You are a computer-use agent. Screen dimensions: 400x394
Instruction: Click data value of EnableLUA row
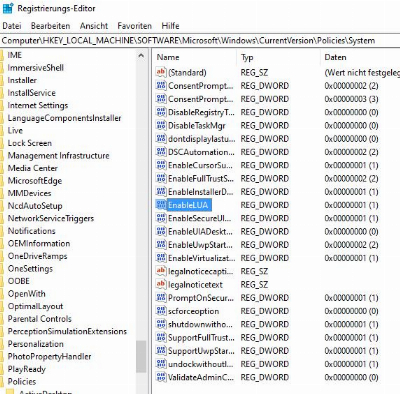click(x=351, y=205)
